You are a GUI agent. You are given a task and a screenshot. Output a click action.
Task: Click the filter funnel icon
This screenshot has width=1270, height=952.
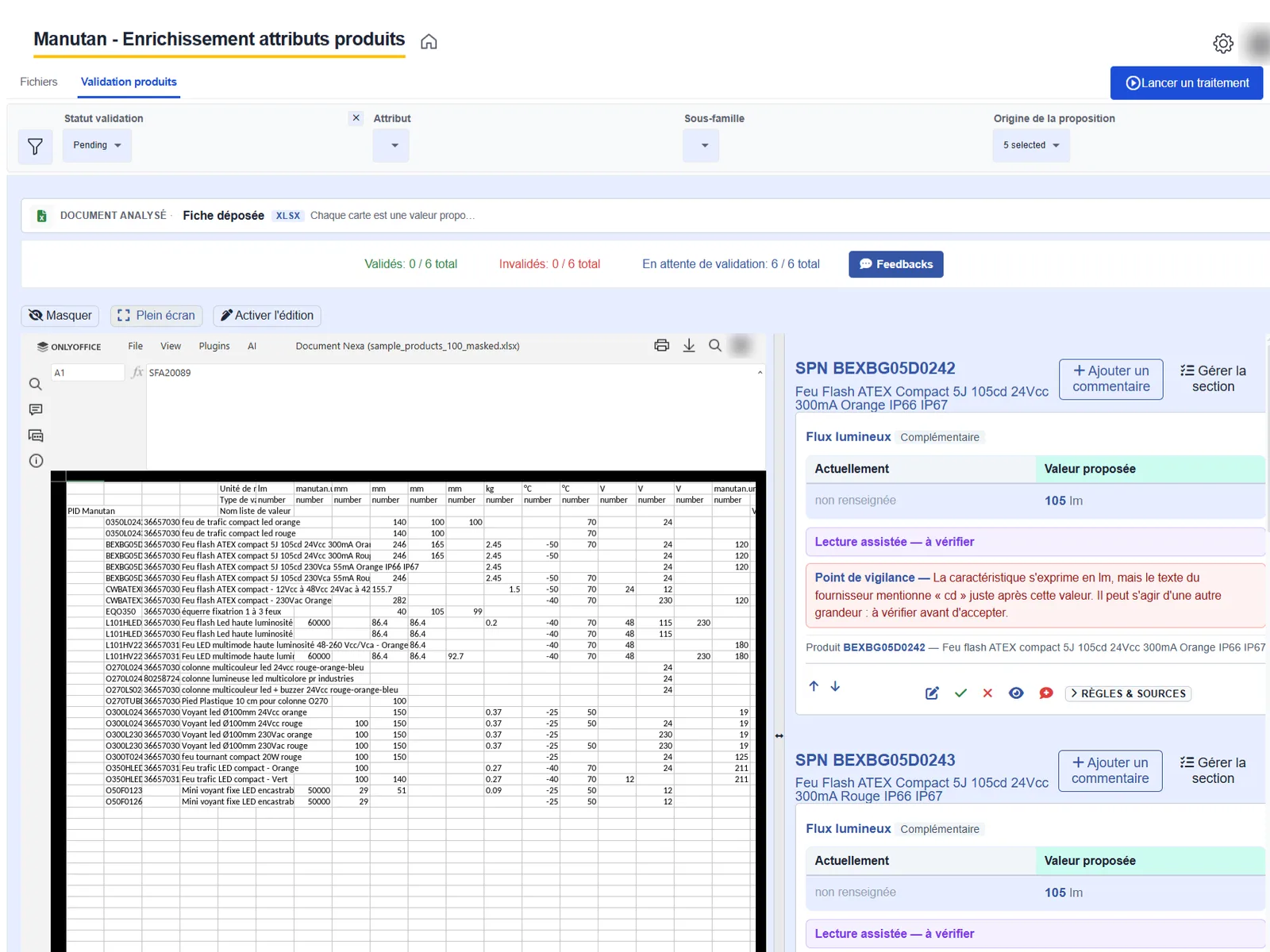click(35, 146)
